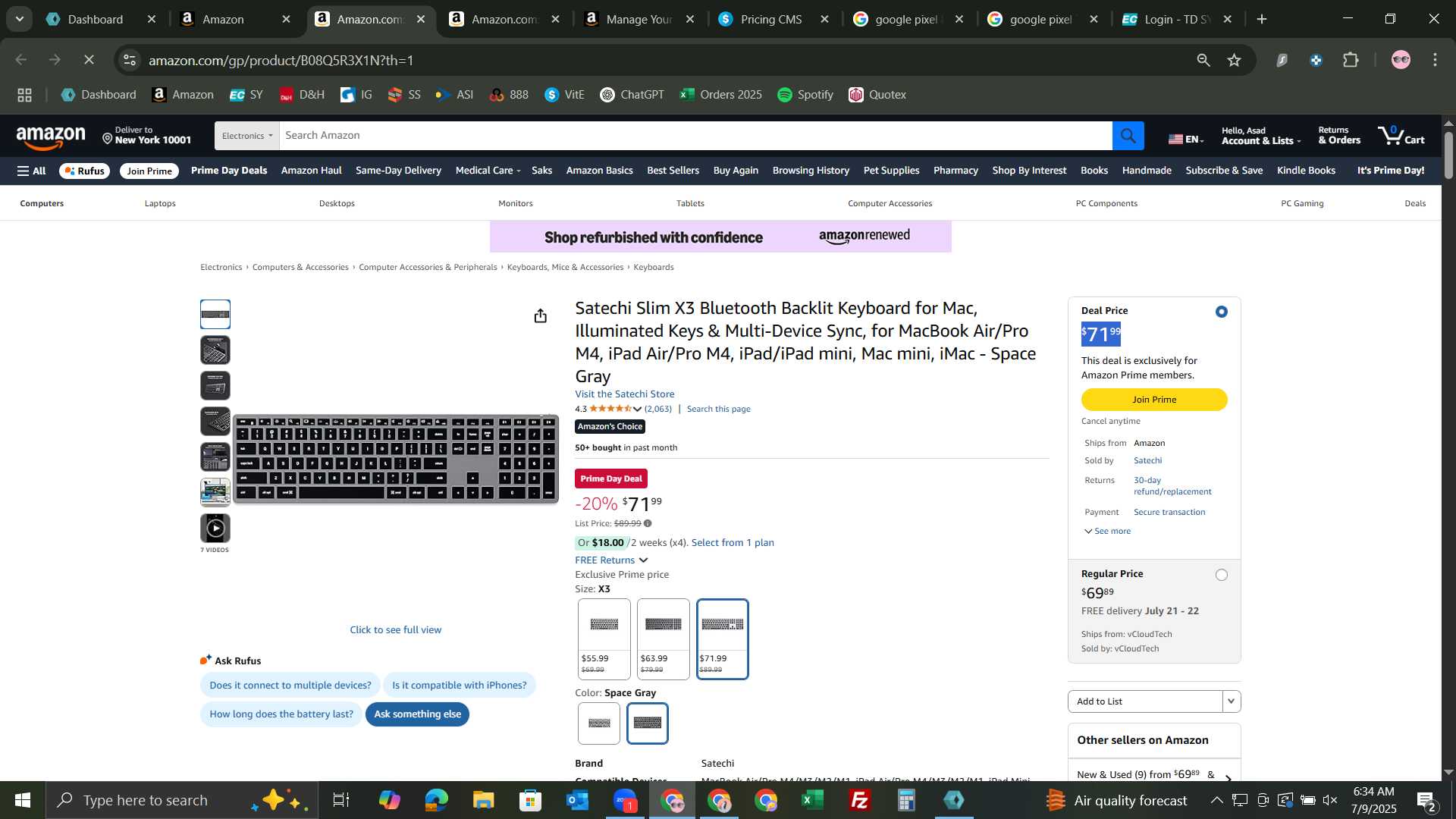Viewport: 1456px width, 819px height.
Task: Visit the Satechi Store link
Action: point(624,394)
